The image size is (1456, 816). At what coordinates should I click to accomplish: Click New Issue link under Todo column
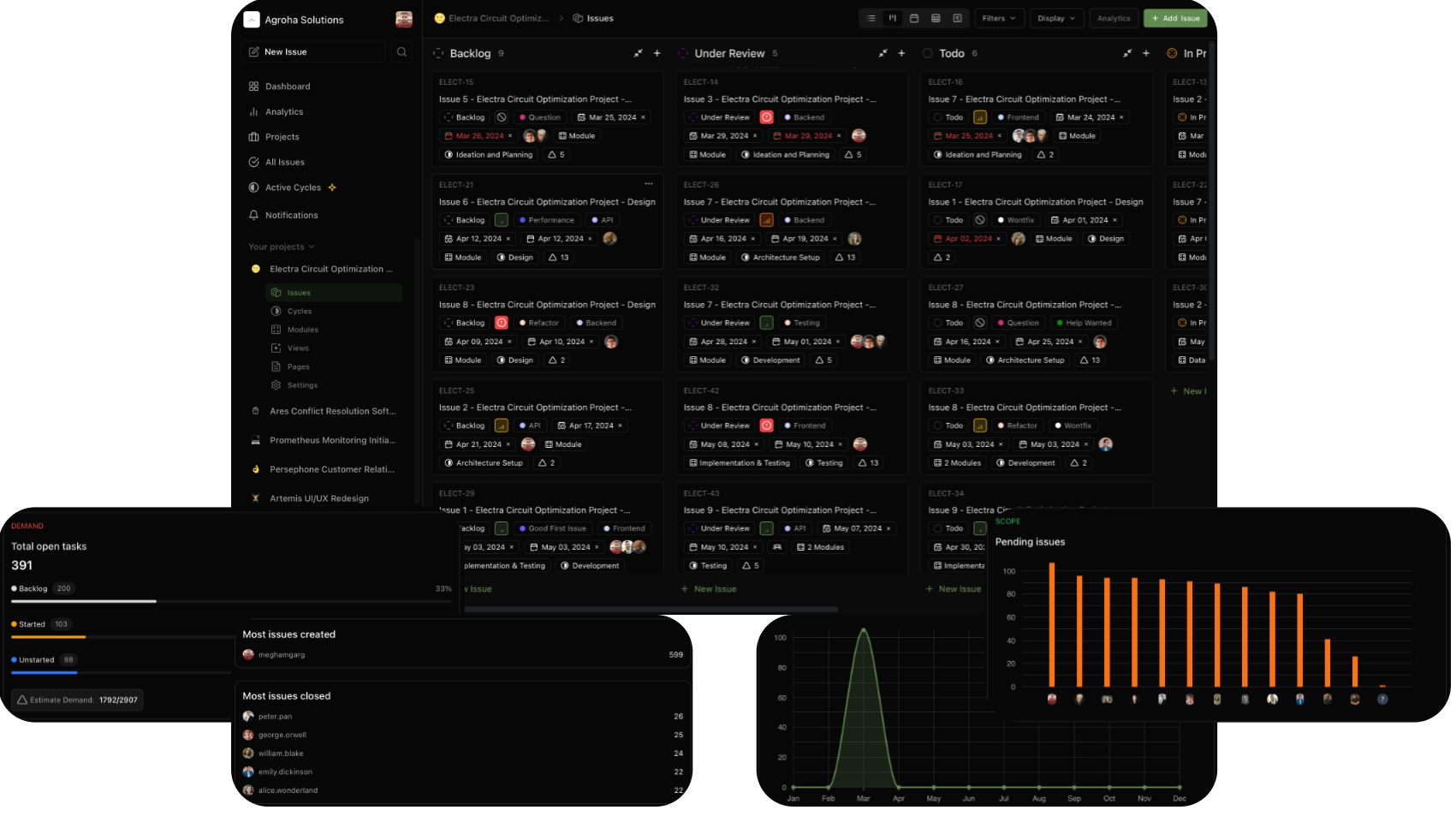click(x=954, y=589)
